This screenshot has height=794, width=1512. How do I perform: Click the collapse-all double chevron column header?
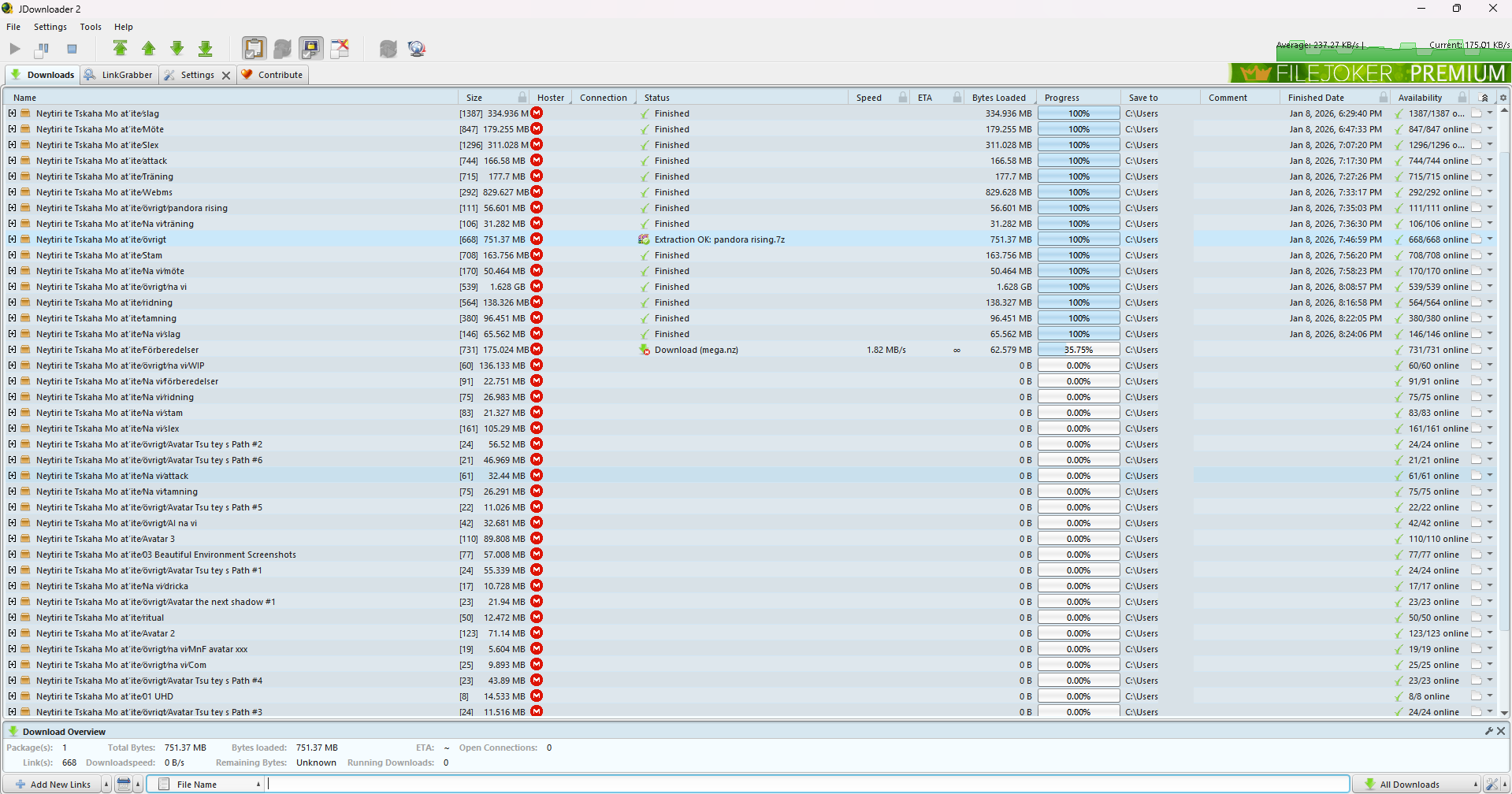click(x=1484, y=98)
